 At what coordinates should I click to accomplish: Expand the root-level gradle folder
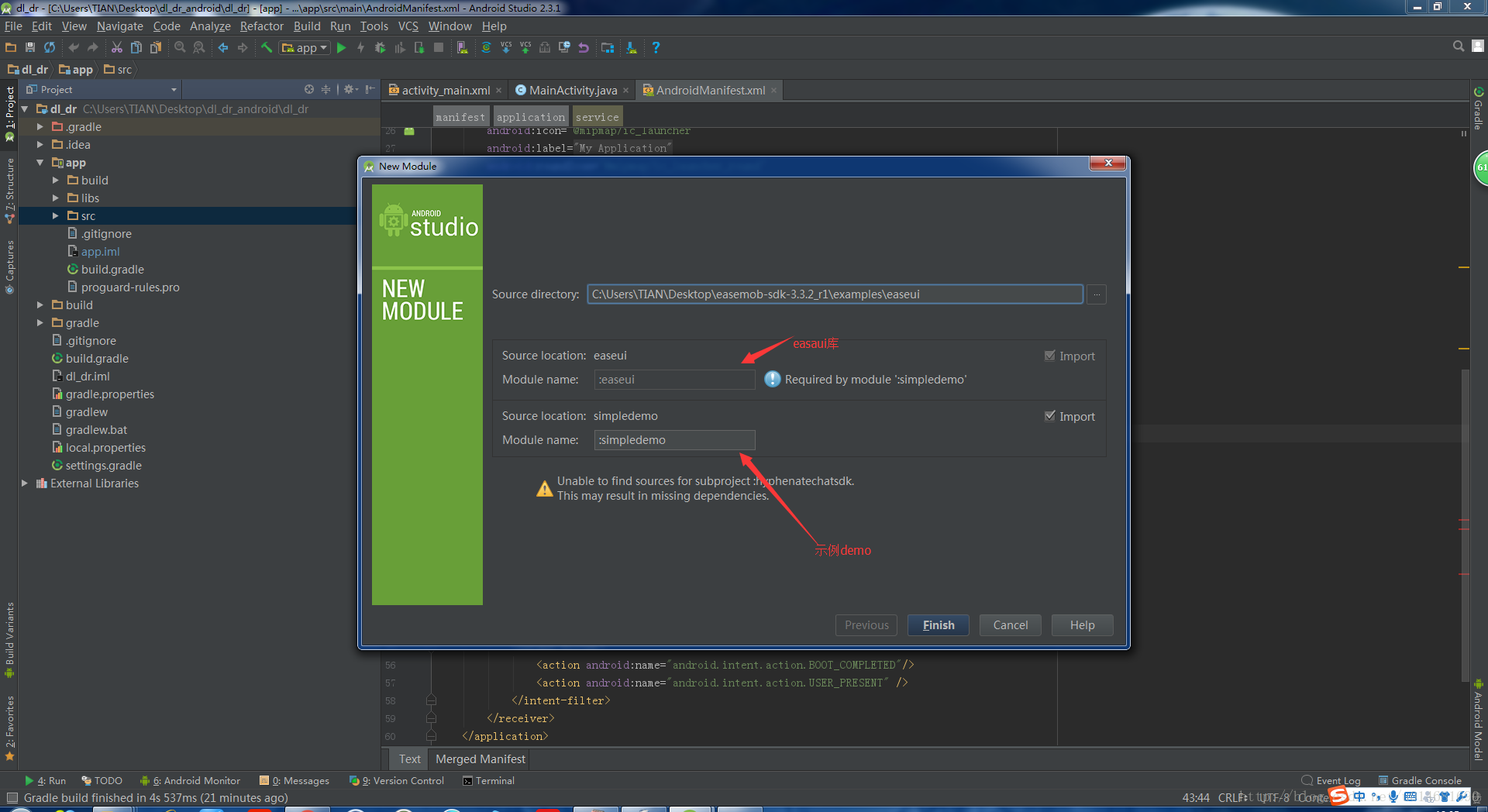[40, 322]
